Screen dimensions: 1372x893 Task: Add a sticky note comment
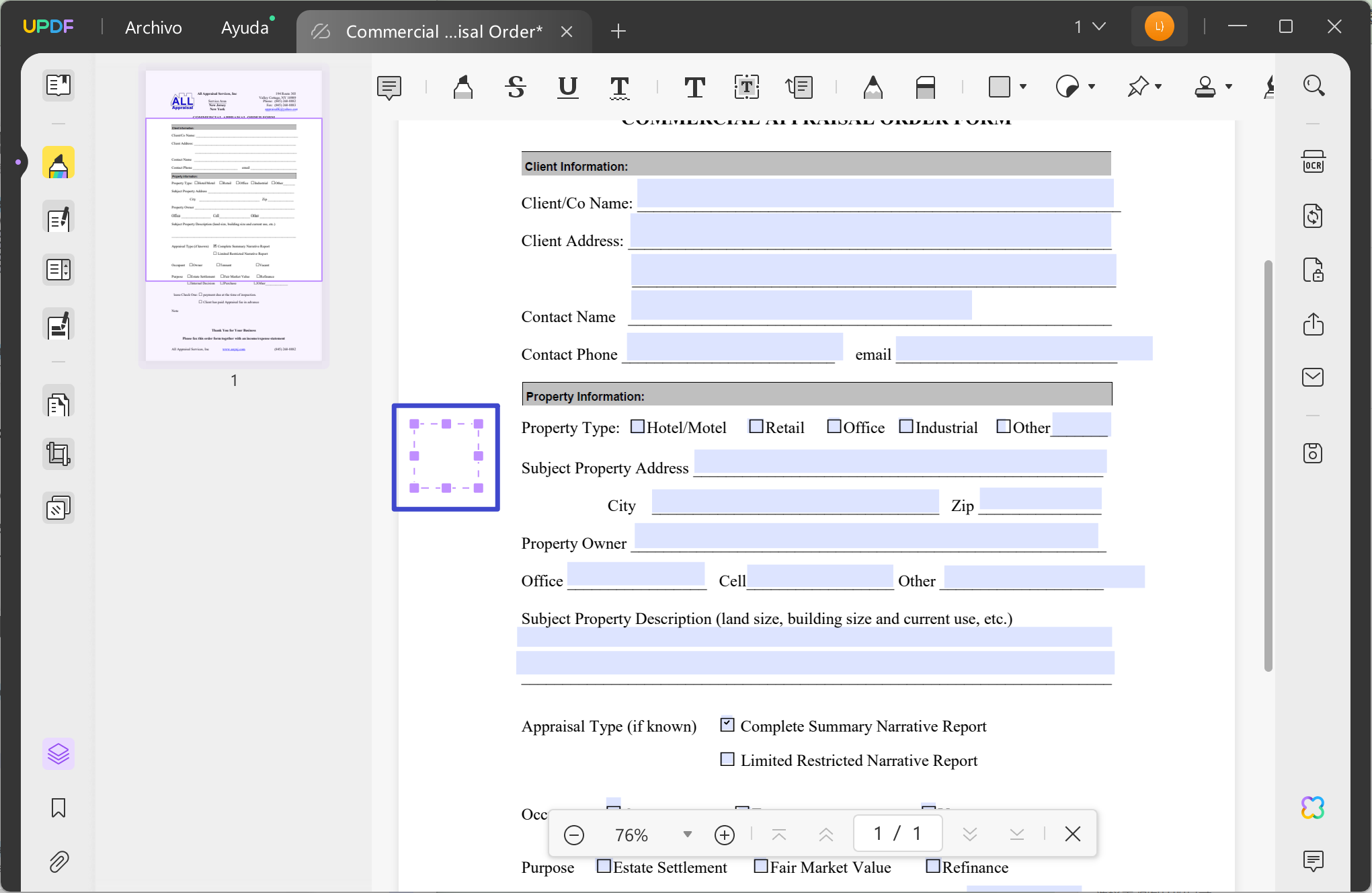pos(389,87)
